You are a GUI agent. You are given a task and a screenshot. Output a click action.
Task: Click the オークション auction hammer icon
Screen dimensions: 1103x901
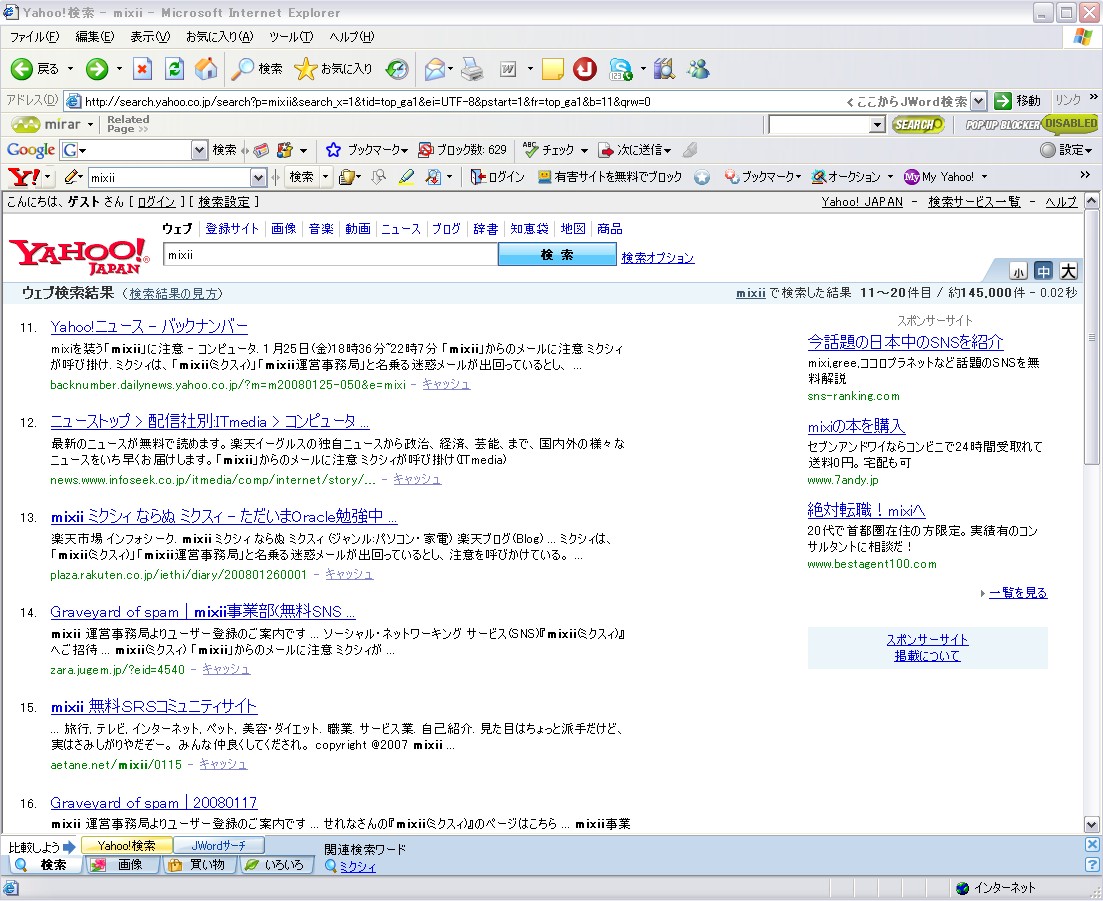[818, 177]
